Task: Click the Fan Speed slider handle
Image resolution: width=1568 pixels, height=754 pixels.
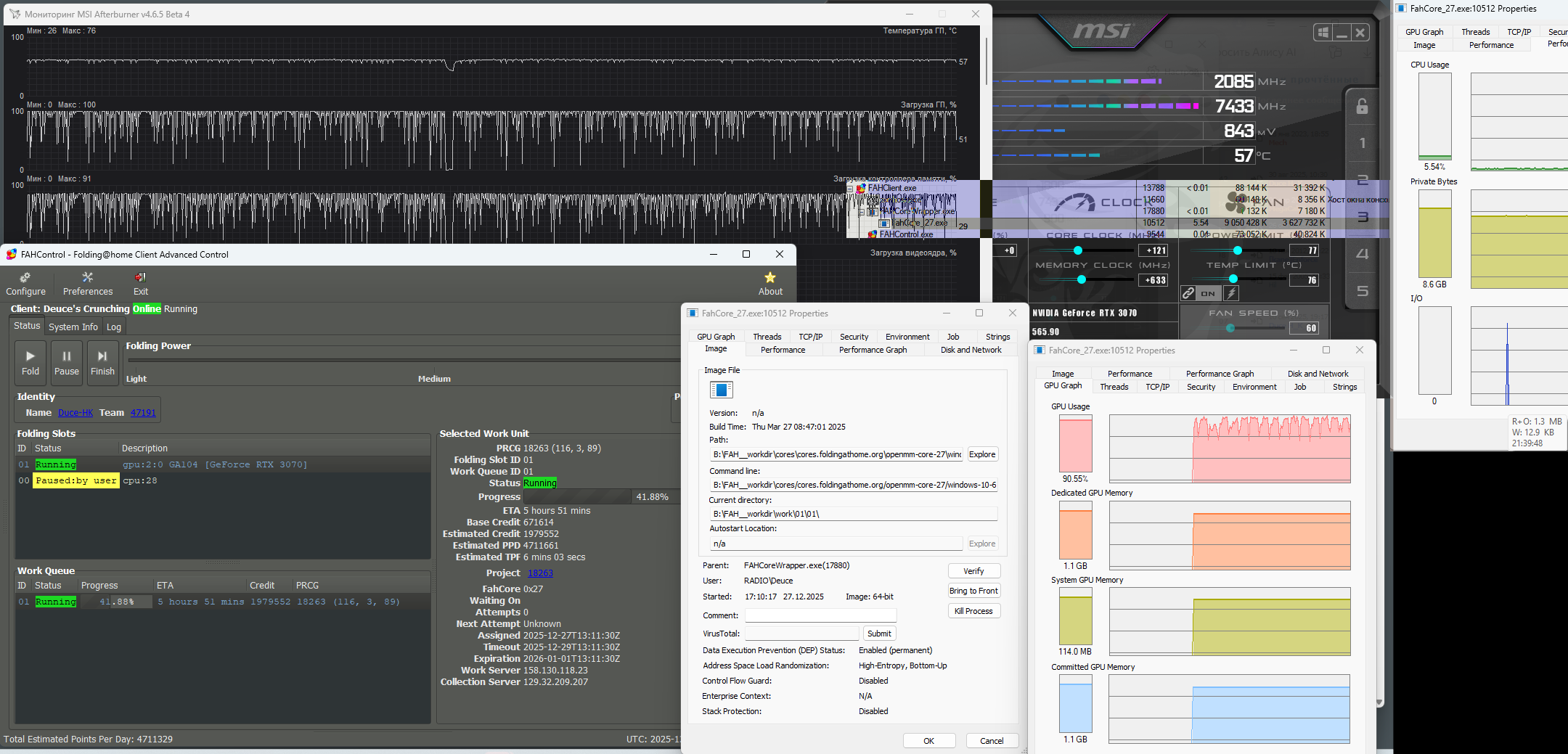Action: (x=1230, y=328)
